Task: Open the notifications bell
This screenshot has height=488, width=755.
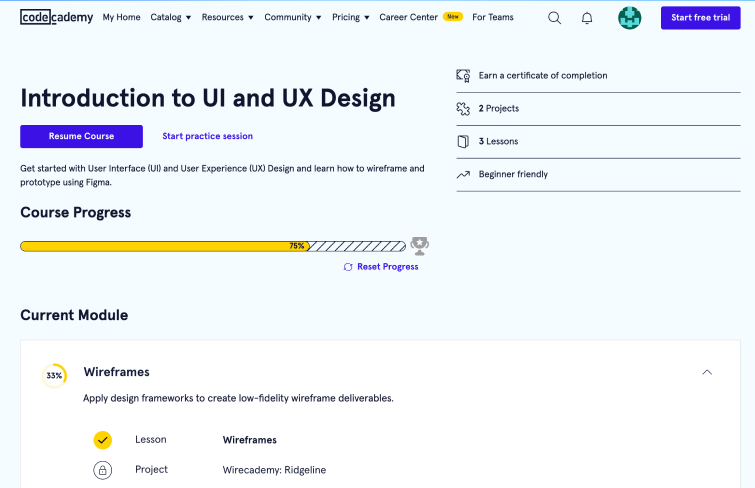Action: point(587,18)
